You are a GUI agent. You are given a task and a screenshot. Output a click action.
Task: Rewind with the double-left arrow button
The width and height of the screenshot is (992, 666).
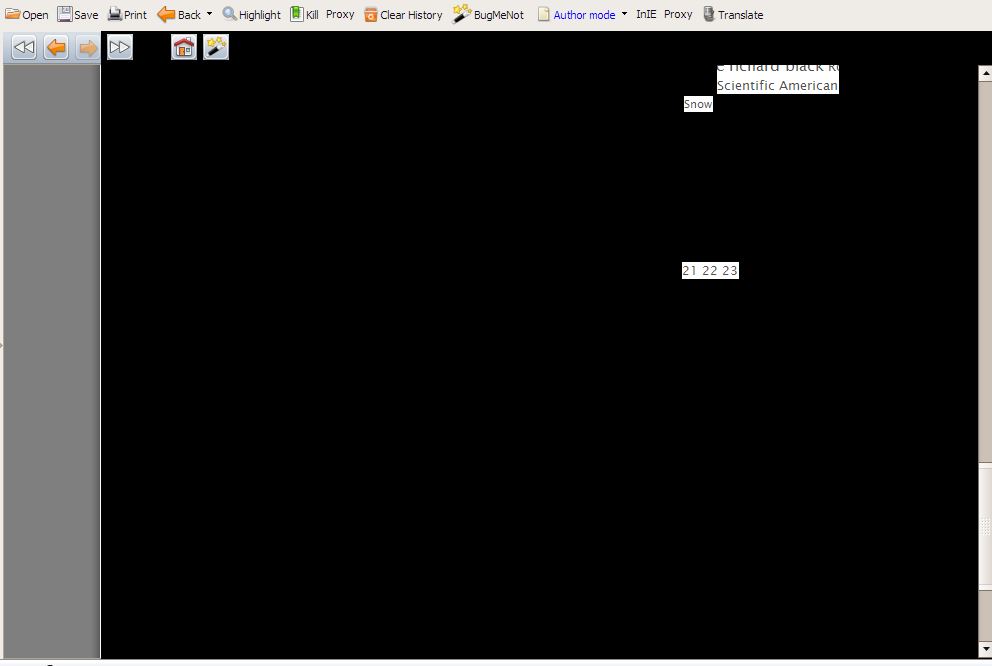pyautogui.click(x=24, y=47)
